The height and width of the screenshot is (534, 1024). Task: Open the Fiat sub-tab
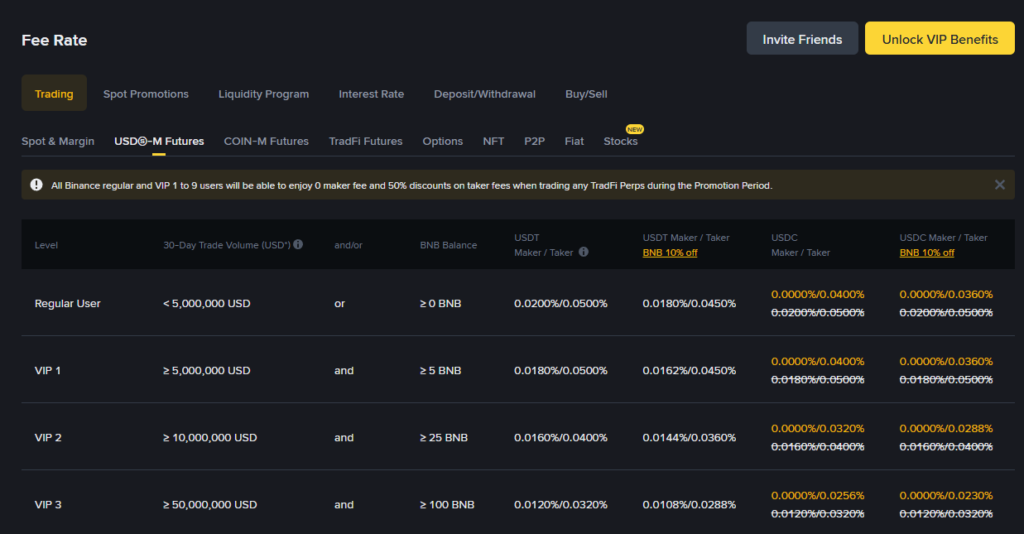pos(574,141)
